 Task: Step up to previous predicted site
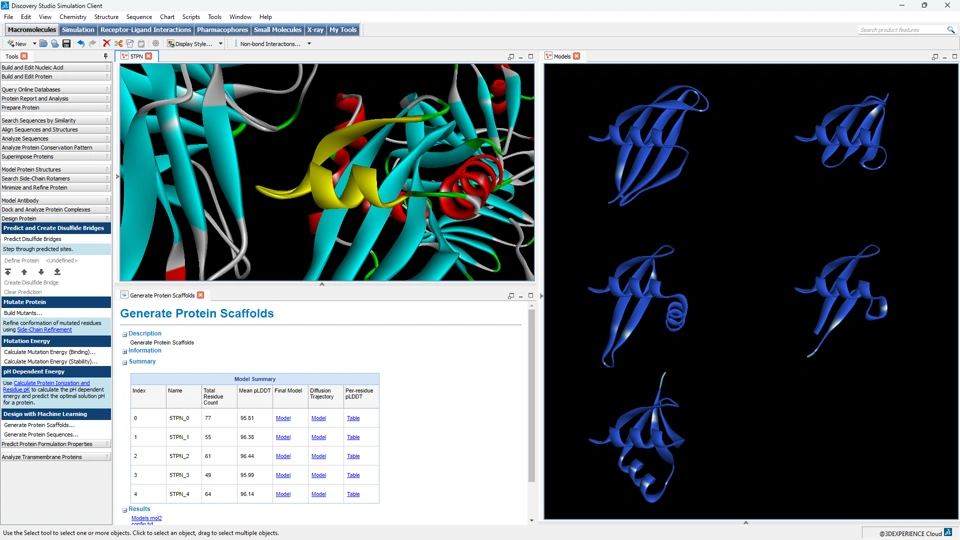(x=24, y=272)
